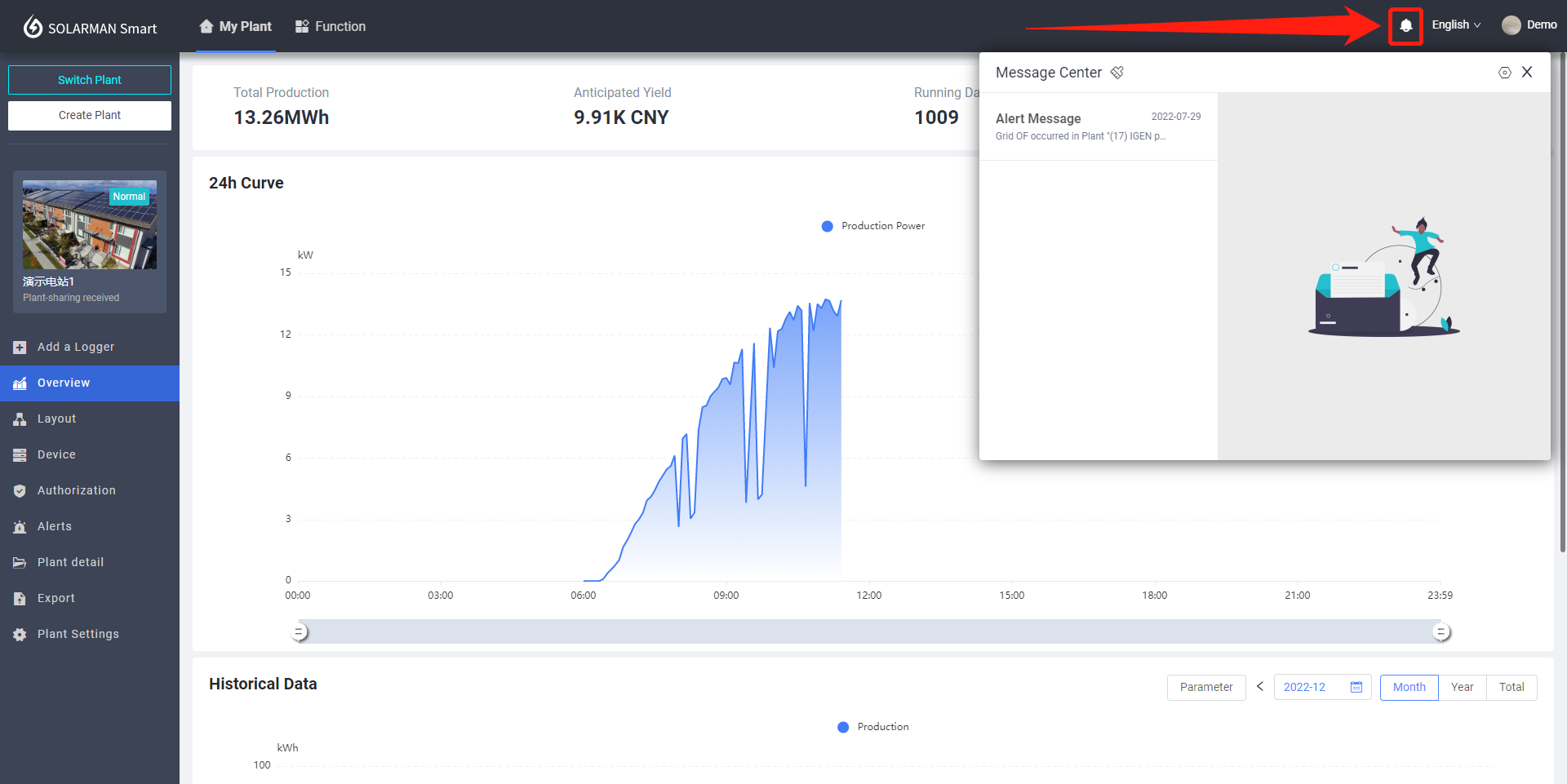The height and width of the screenshot is (784, 1567).
Task: Open the 2022-12 date picker
Action: [x=1322, y=687]
